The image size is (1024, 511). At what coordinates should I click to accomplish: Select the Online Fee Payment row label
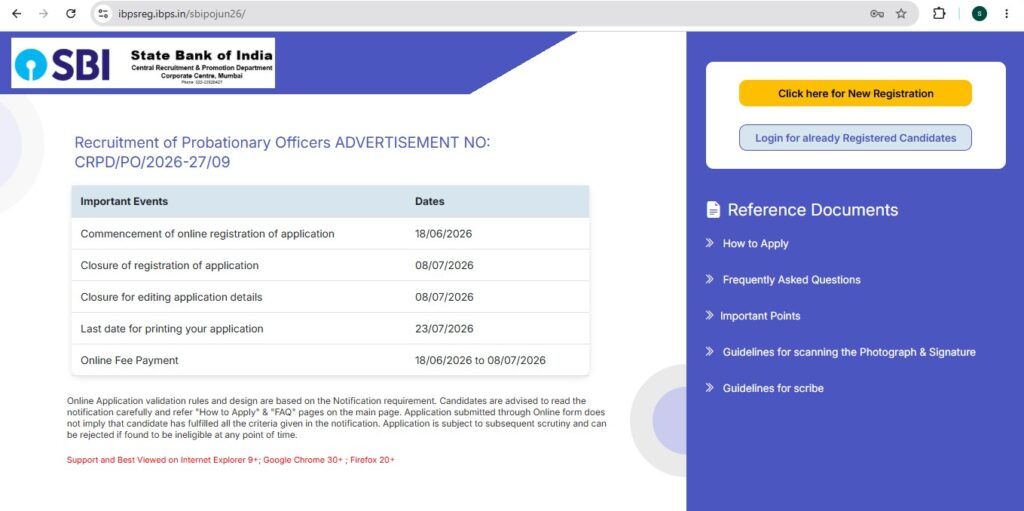[x=129, y=360]
